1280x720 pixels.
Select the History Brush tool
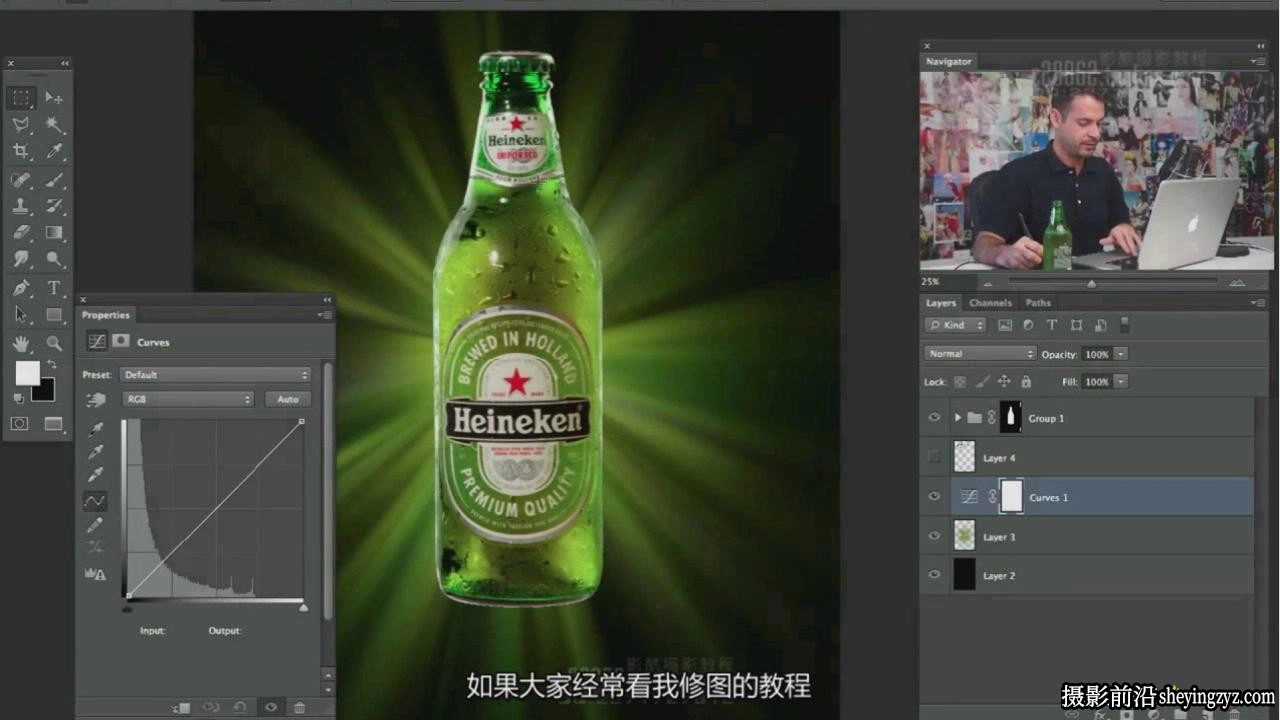tap(54, 206)
